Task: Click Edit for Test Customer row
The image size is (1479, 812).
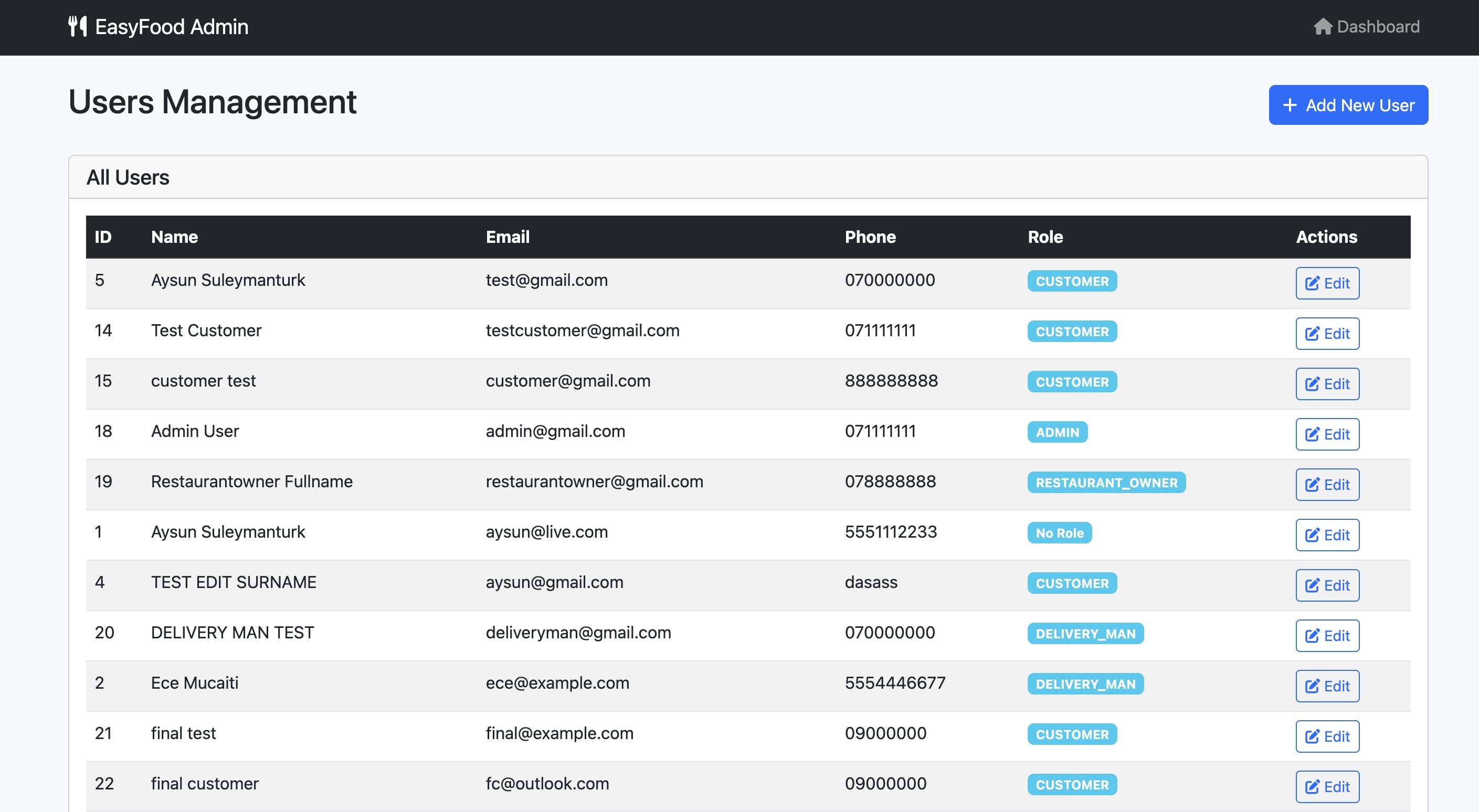Action: [x=1327, y=334]
